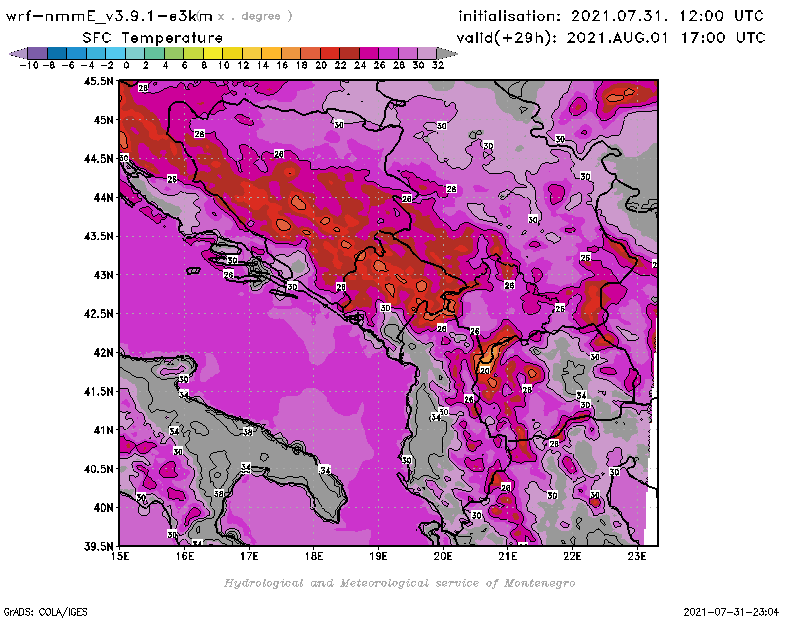
Task: Click the '22E' longitude label
Action: pyautogui.click(x=572, y=556)
